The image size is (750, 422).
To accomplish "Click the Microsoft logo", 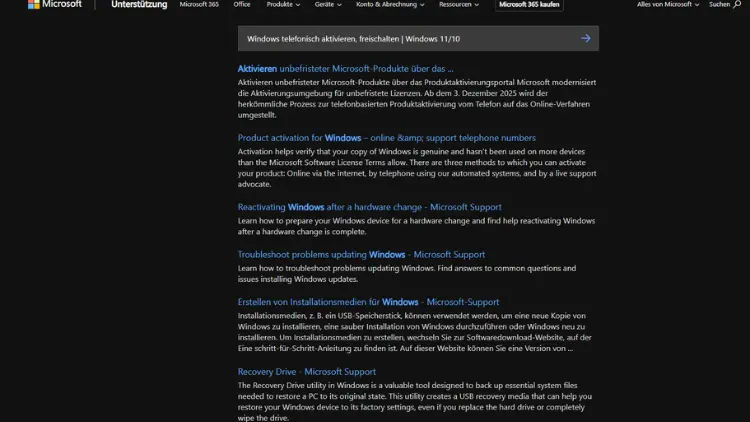I will click(x=55, y=4).
